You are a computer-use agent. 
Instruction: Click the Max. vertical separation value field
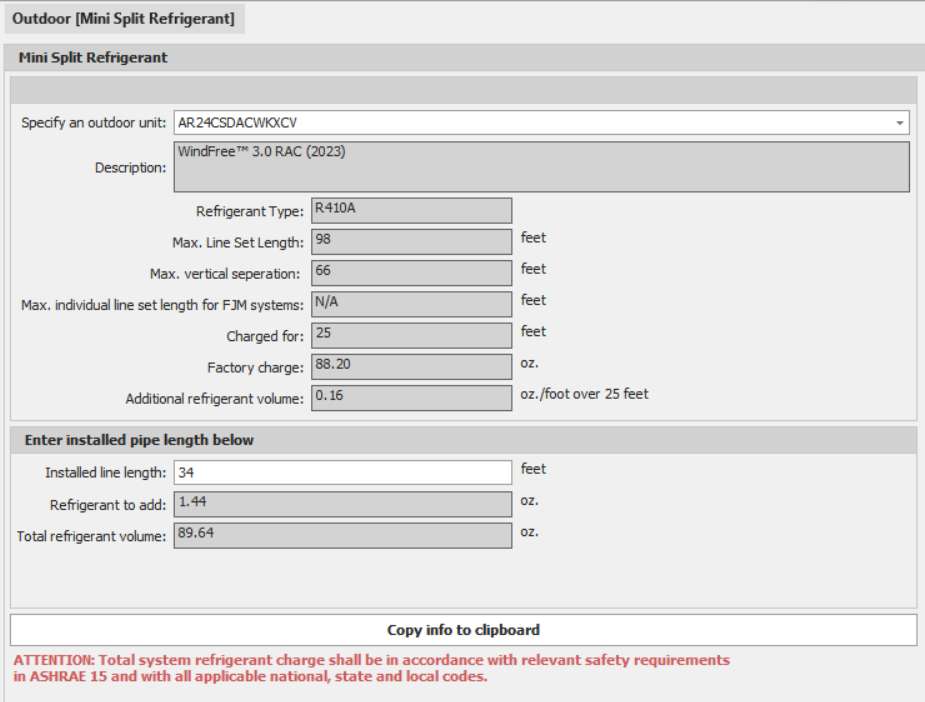[x=411, y=272]
